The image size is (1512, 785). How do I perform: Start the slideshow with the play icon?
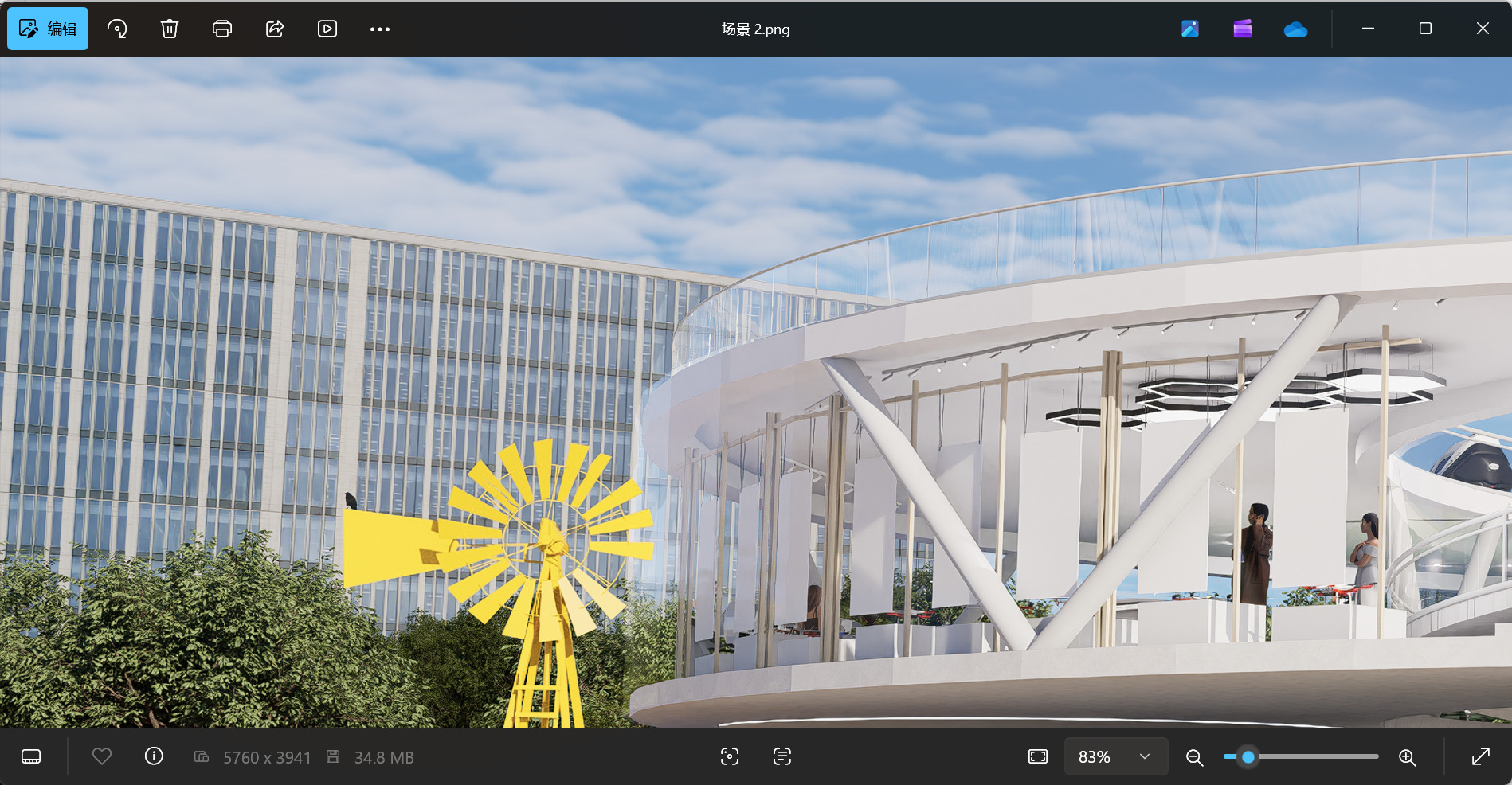(327, 29)
